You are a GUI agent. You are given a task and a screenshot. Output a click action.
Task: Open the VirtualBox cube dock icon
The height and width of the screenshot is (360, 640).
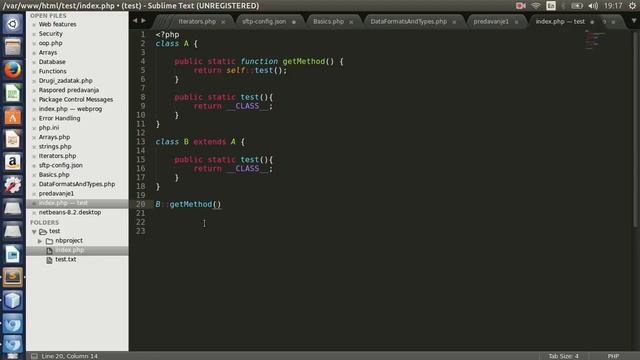[x=13, y=300]
